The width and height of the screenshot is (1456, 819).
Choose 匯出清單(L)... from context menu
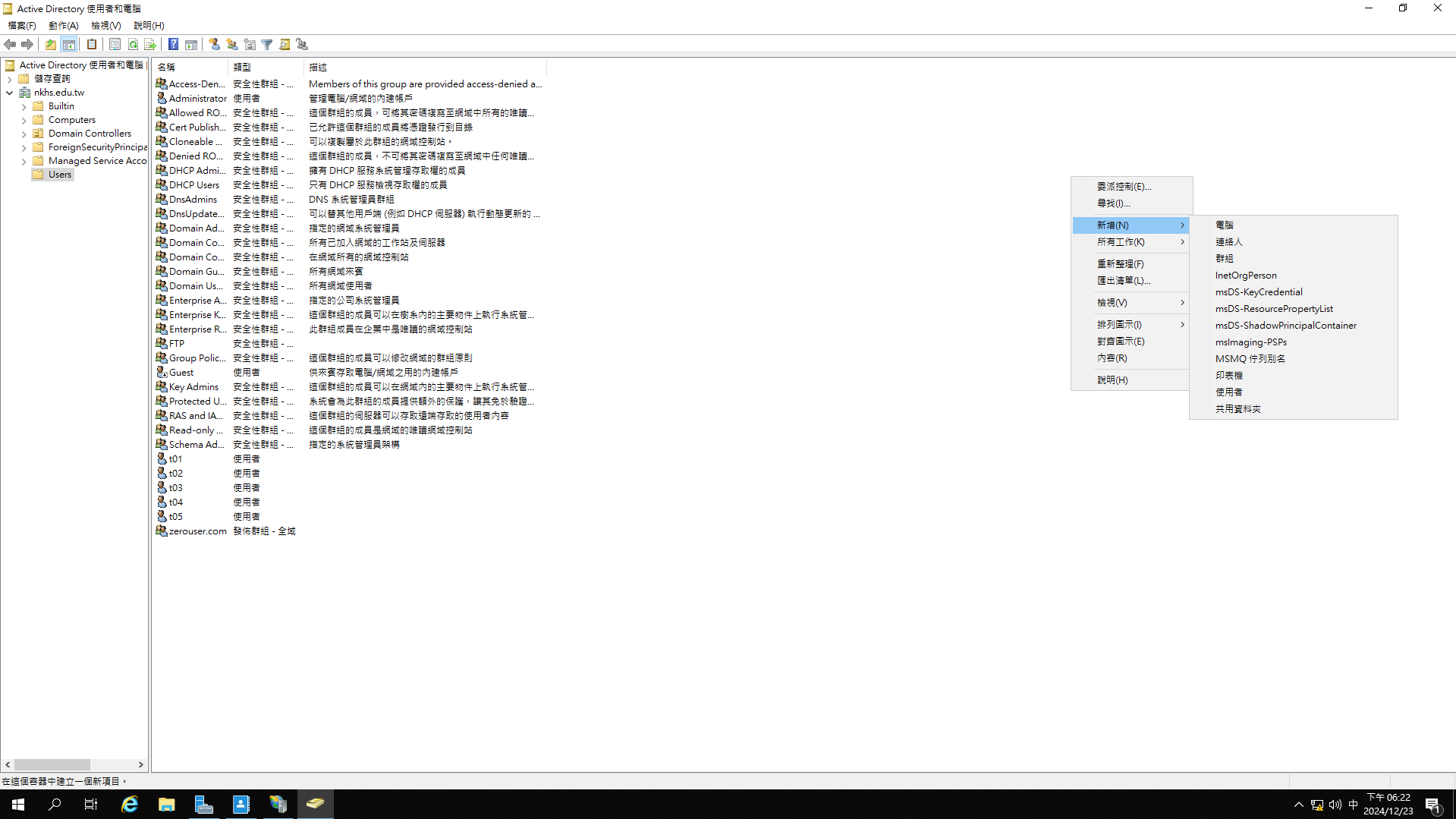coord(1131,281)
